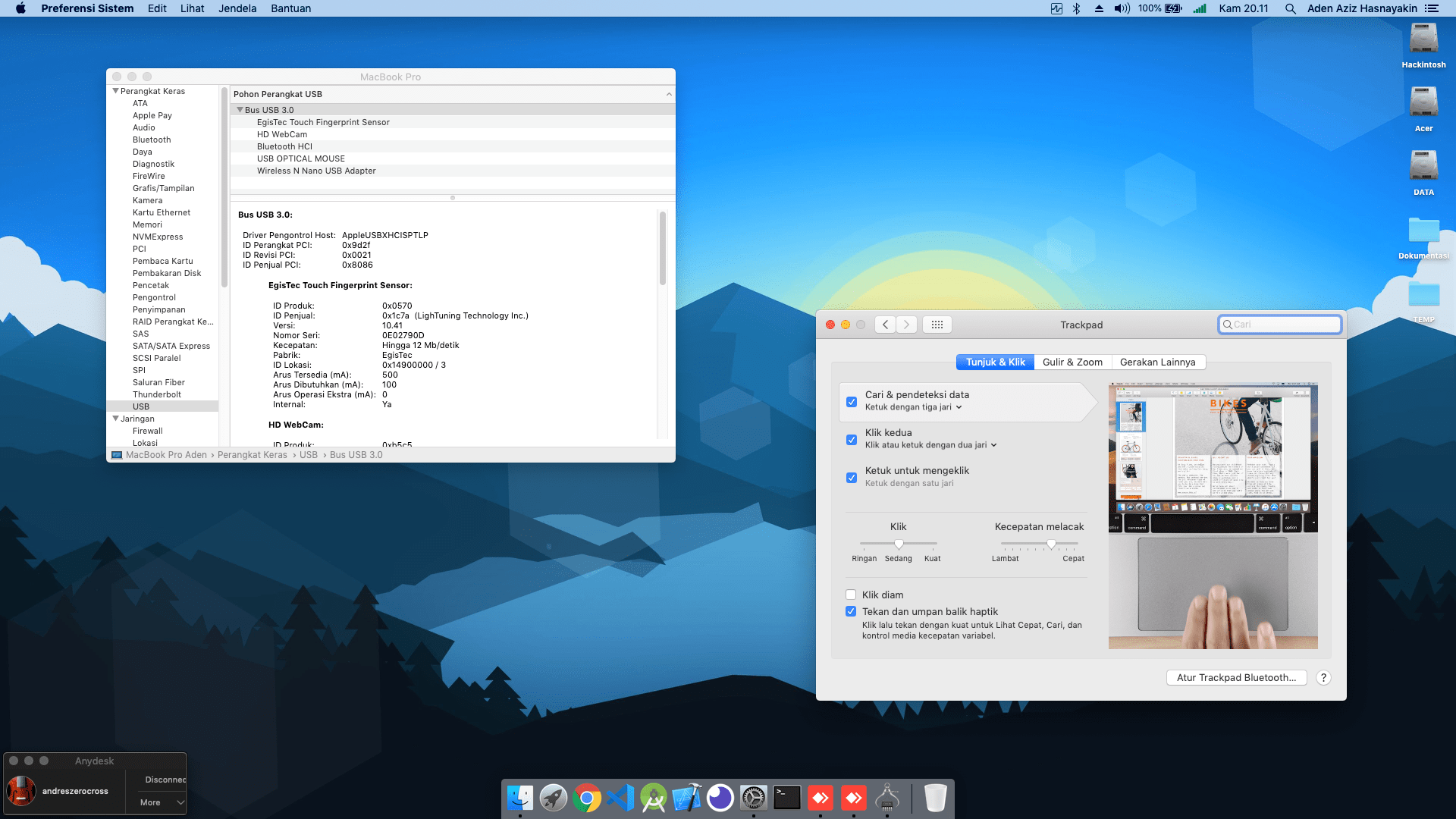Open Google Chrome from the Dock
1456x819 pixels.
point(587,798)
